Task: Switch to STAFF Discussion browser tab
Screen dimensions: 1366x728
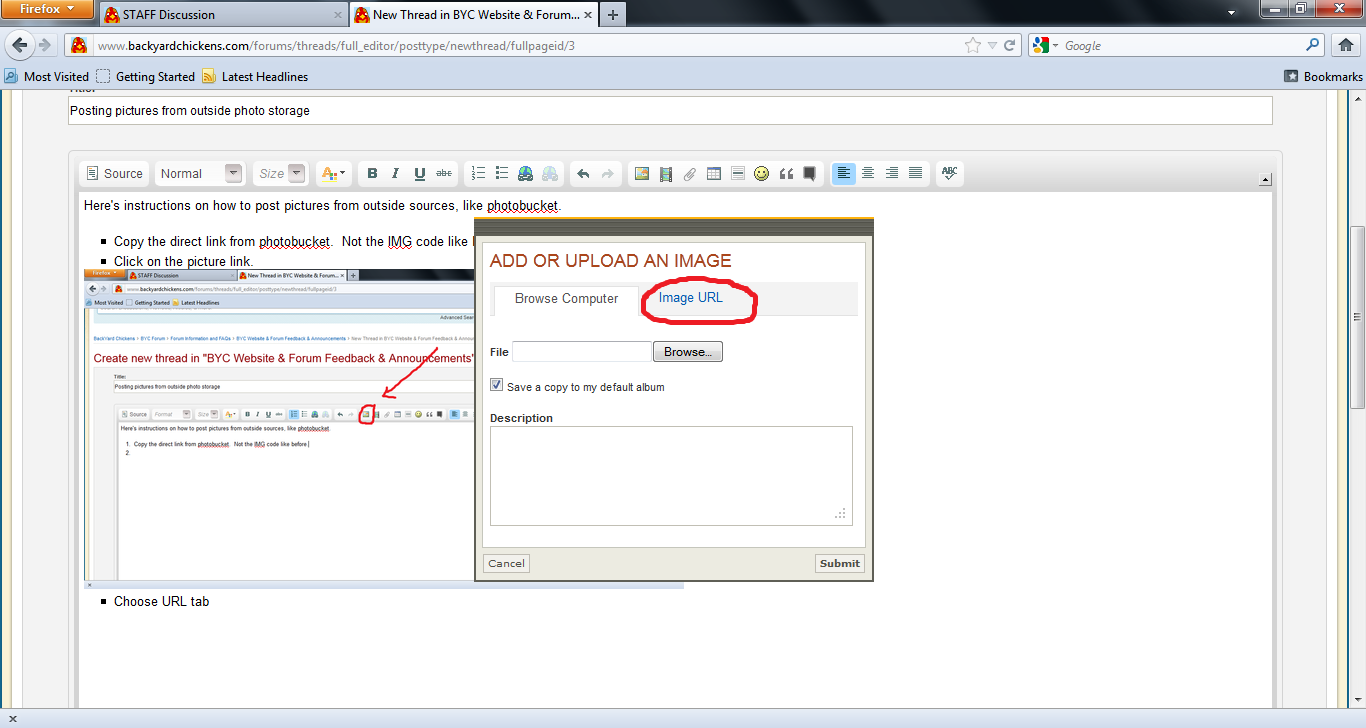Action: [168, 15]
